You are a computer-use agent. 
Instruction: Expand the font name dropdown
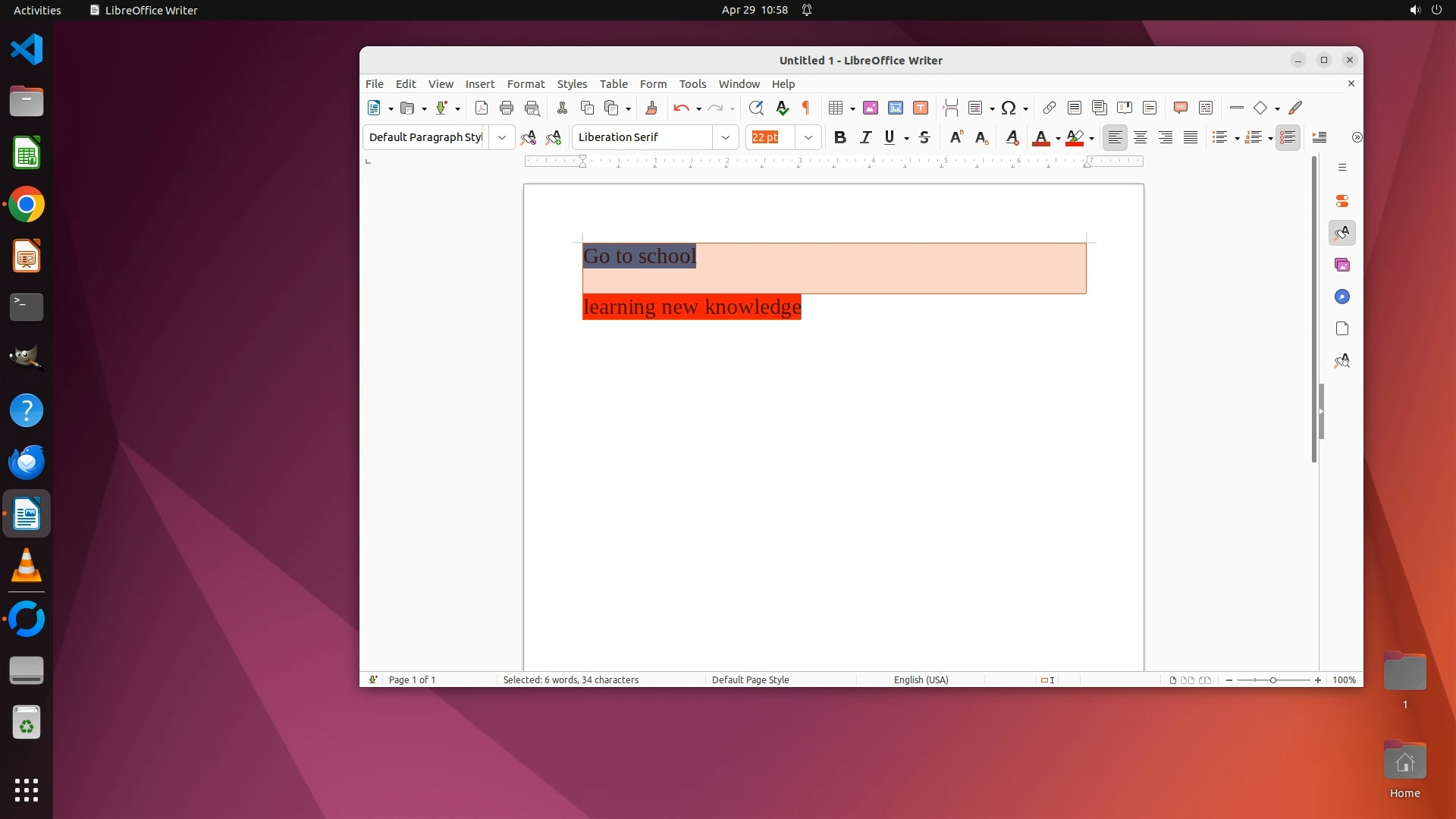(725, 137)
